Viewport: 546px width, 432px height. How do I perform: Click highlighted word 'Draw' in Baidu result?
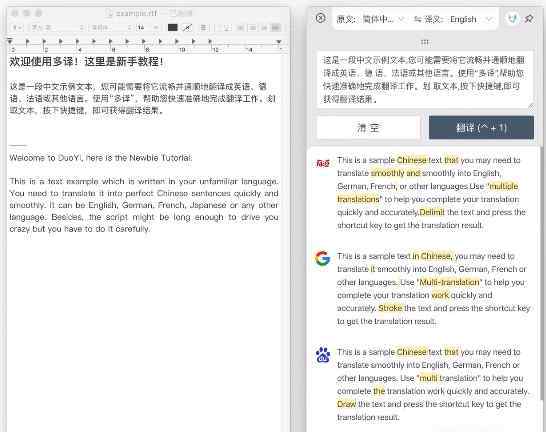point(346,404)
